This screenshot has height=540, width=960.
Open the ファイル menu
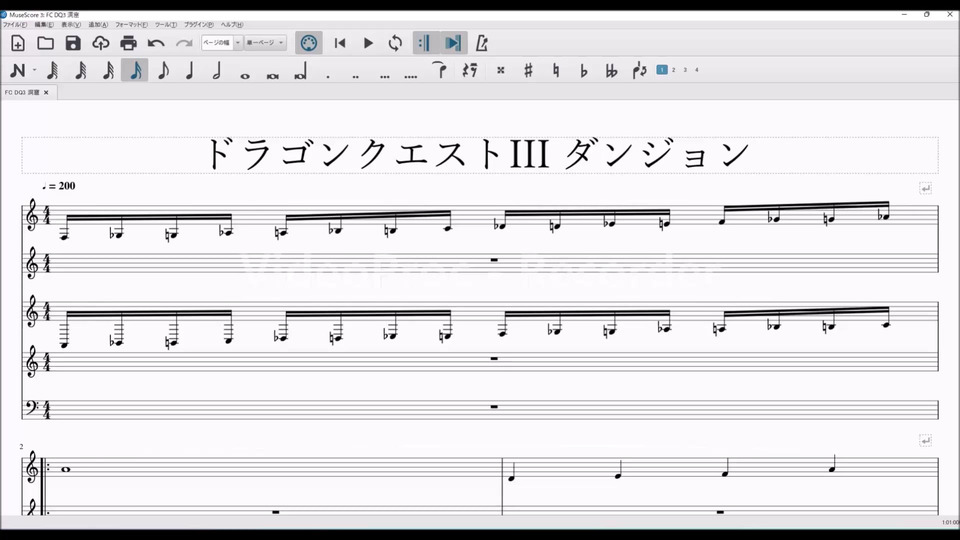click(15, 24)
